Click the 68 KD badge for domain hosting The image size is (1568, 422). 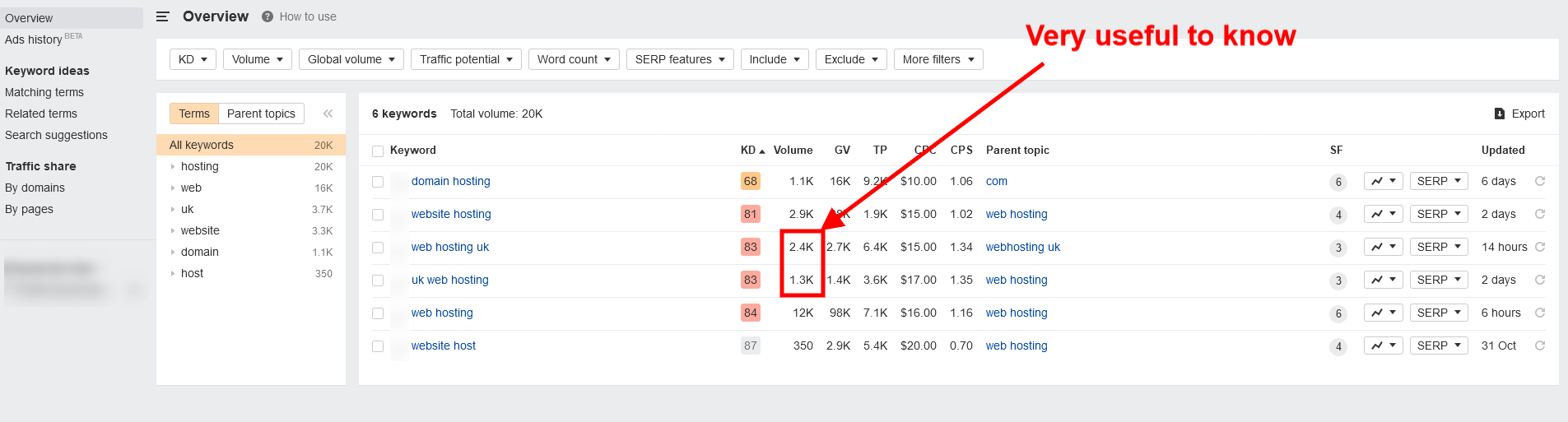click(751, 181)
